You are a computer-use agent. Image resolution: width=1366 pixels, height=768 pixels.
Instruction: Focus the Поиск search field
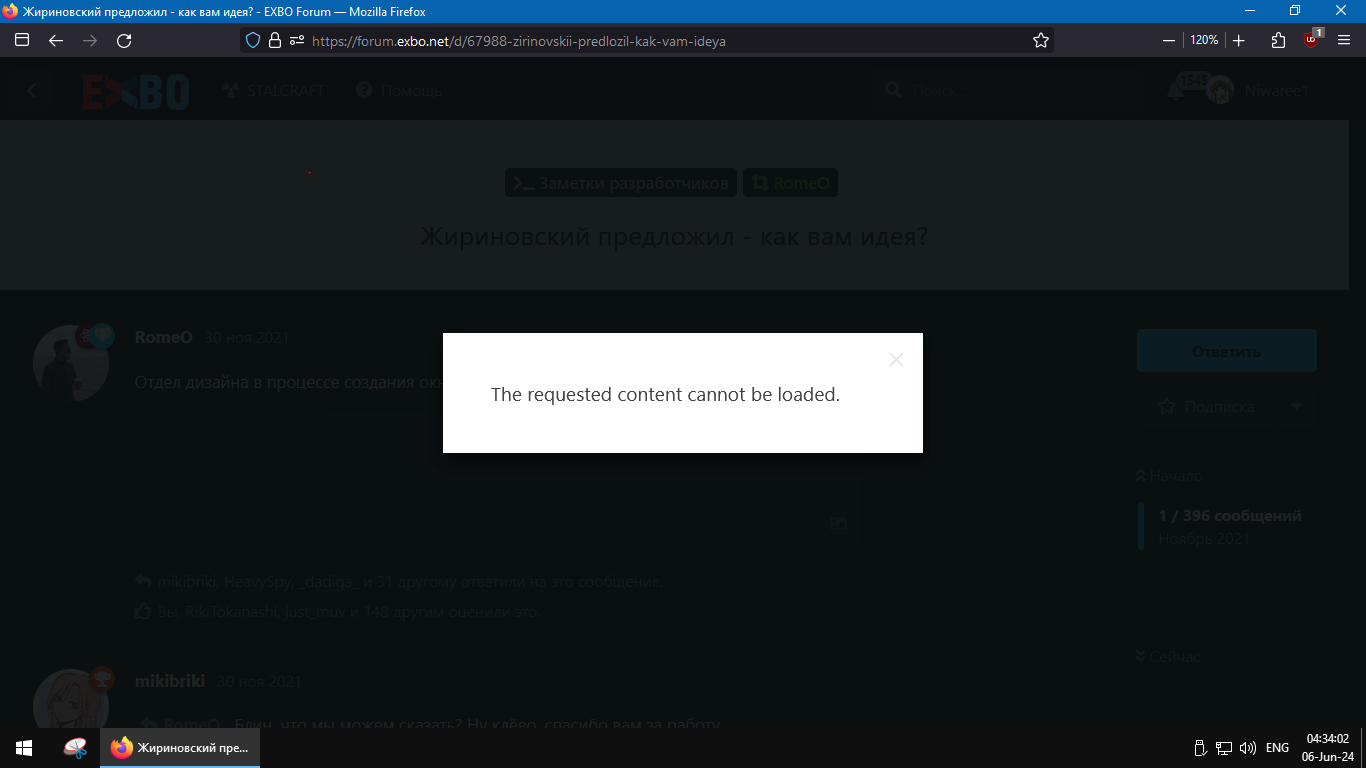1010,91
